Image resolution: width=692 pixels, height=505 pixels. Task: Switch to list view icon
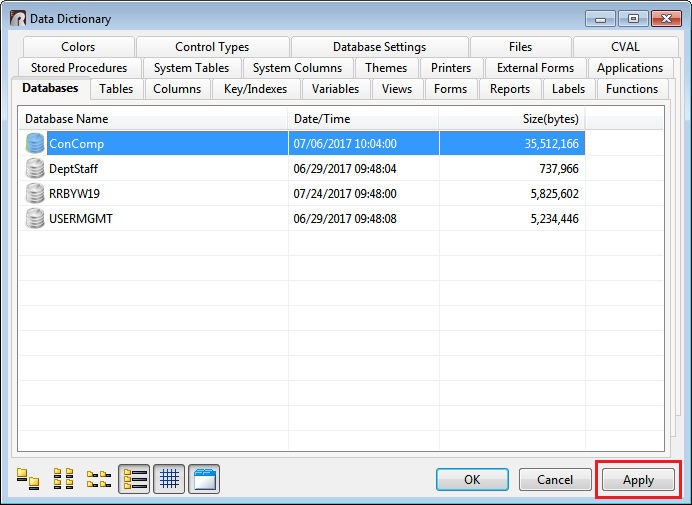[98, 480]
